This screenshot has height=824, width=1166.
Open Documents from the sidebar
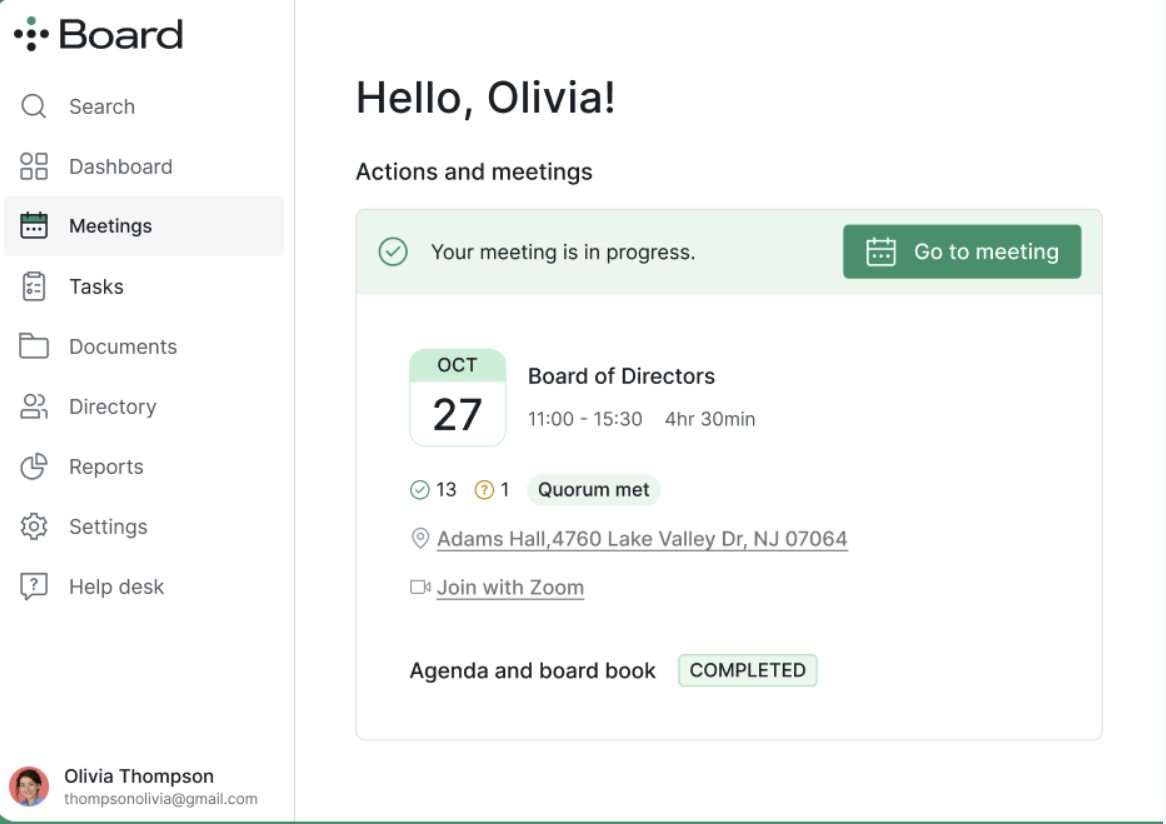[122, 347]
